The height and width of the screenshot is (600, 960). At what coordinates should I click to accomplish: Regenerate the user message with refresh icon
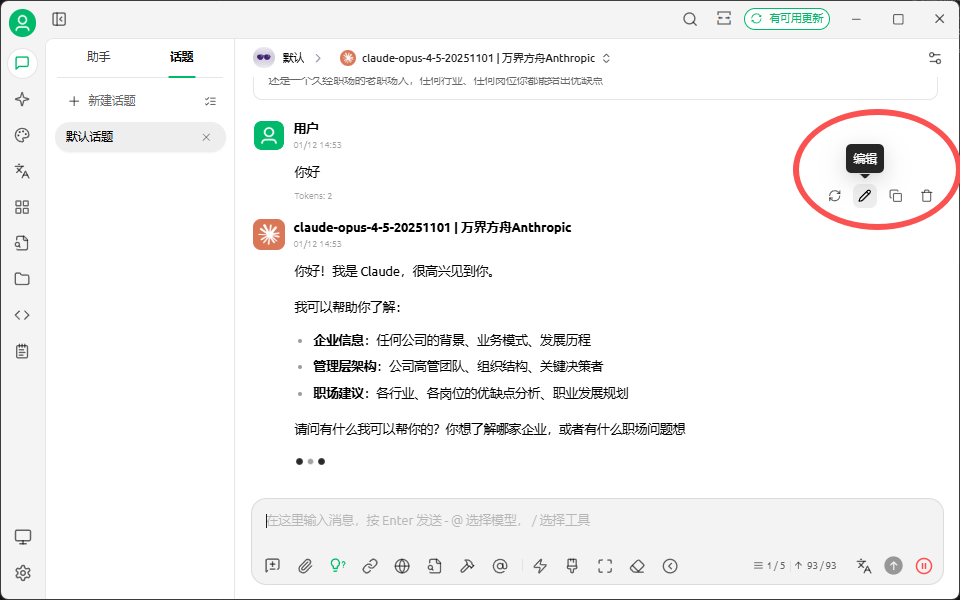(x=834, y=196)
